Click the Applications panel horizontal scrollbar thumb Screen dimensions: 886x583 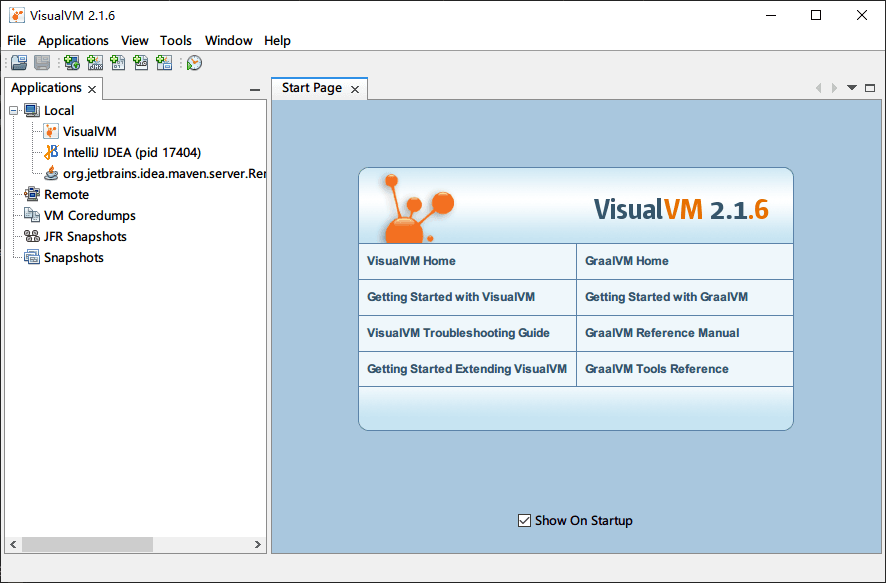(x=87, y=545)
